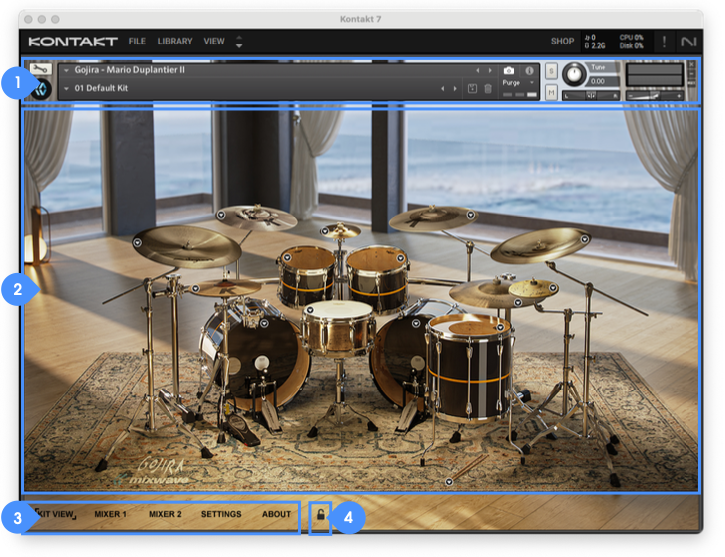Image resolution: width=725 pixels, height=557 pixels.
Task: Click the exclamation panic button
Action: pos(662,41)
